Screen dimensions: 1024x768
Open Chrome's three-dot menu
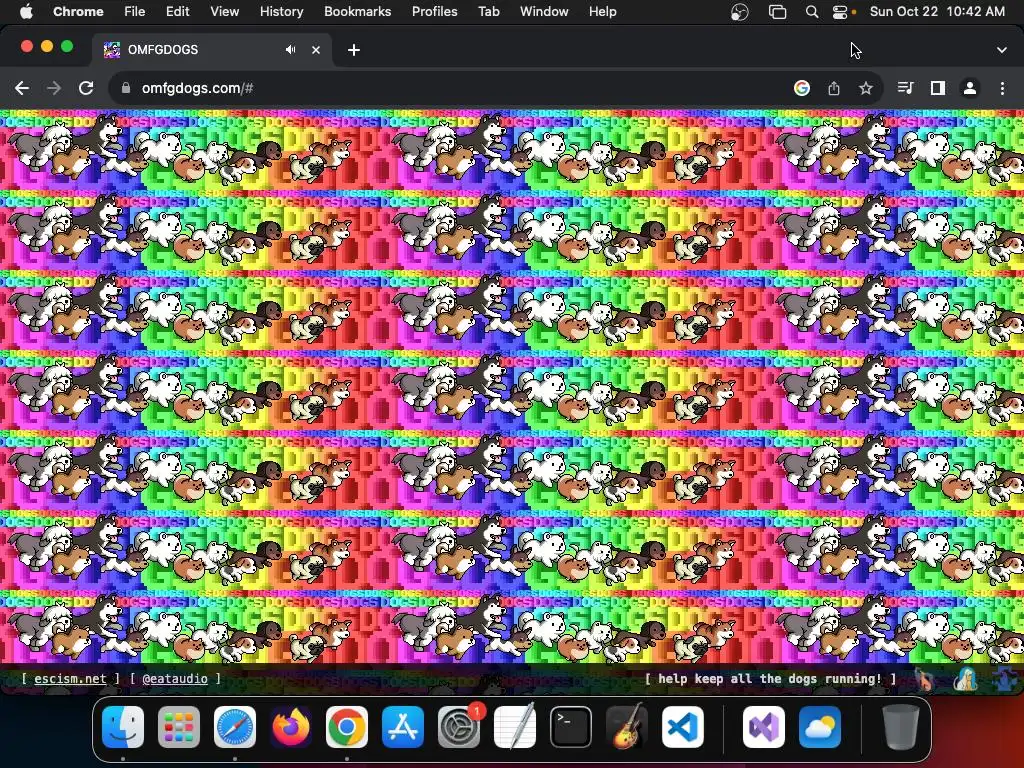tap(1002, 88)
